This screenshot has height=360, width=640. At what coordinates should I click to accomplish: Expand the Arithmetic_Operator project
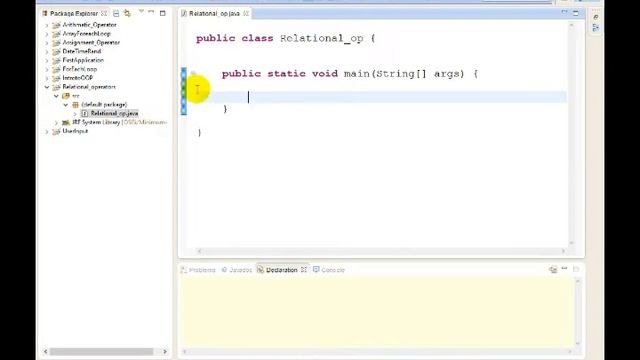click(47, 25)
